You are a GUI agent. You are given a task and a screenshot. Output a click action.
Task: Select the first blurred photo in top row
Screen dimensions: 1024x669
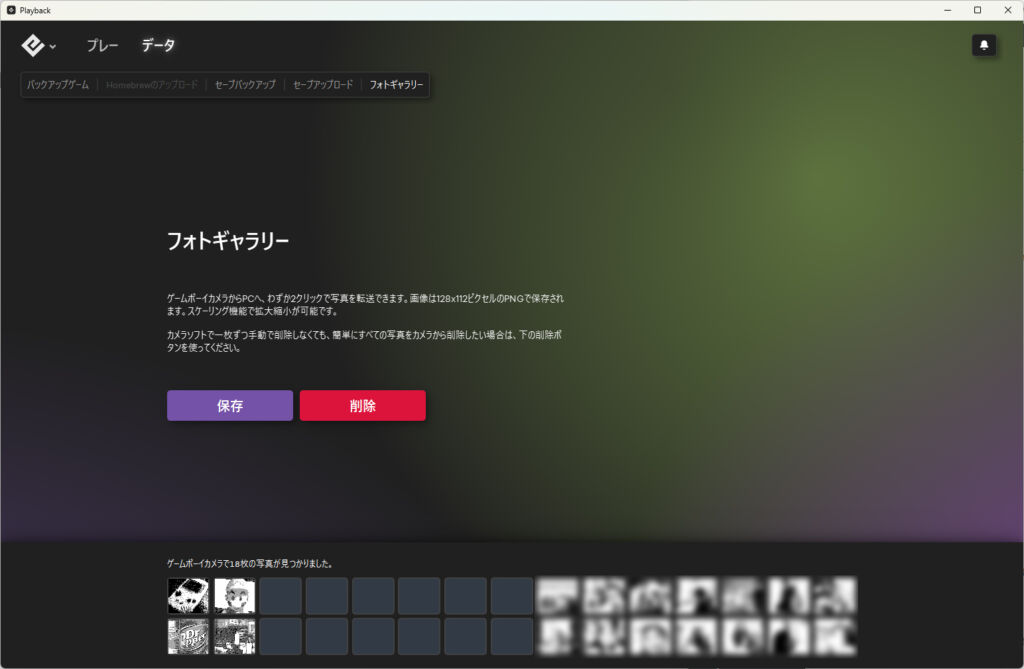point(558,596)
